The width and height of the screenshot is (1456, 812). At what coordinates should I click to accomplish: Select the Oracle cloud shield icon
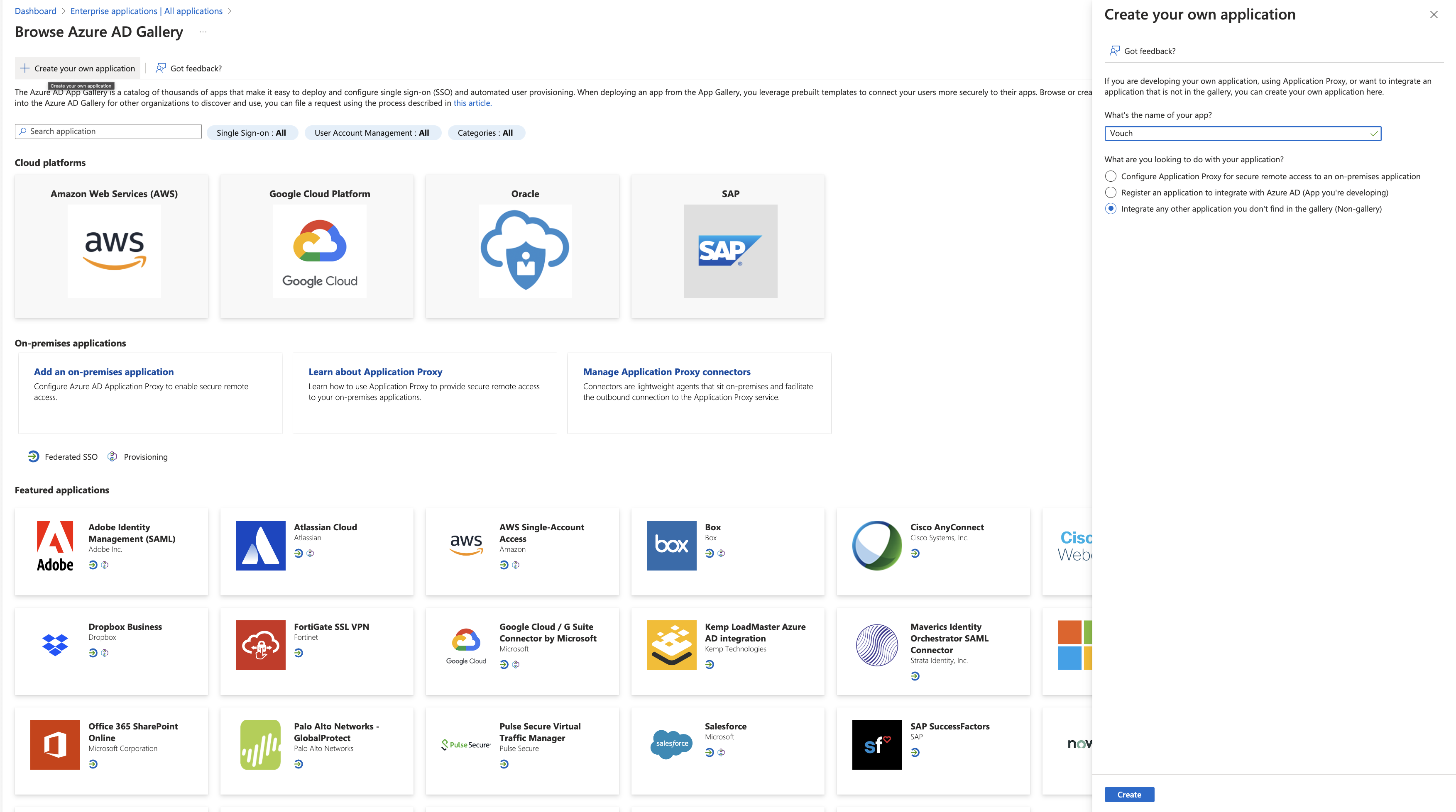pyautogui.click(x=524, y=250)
